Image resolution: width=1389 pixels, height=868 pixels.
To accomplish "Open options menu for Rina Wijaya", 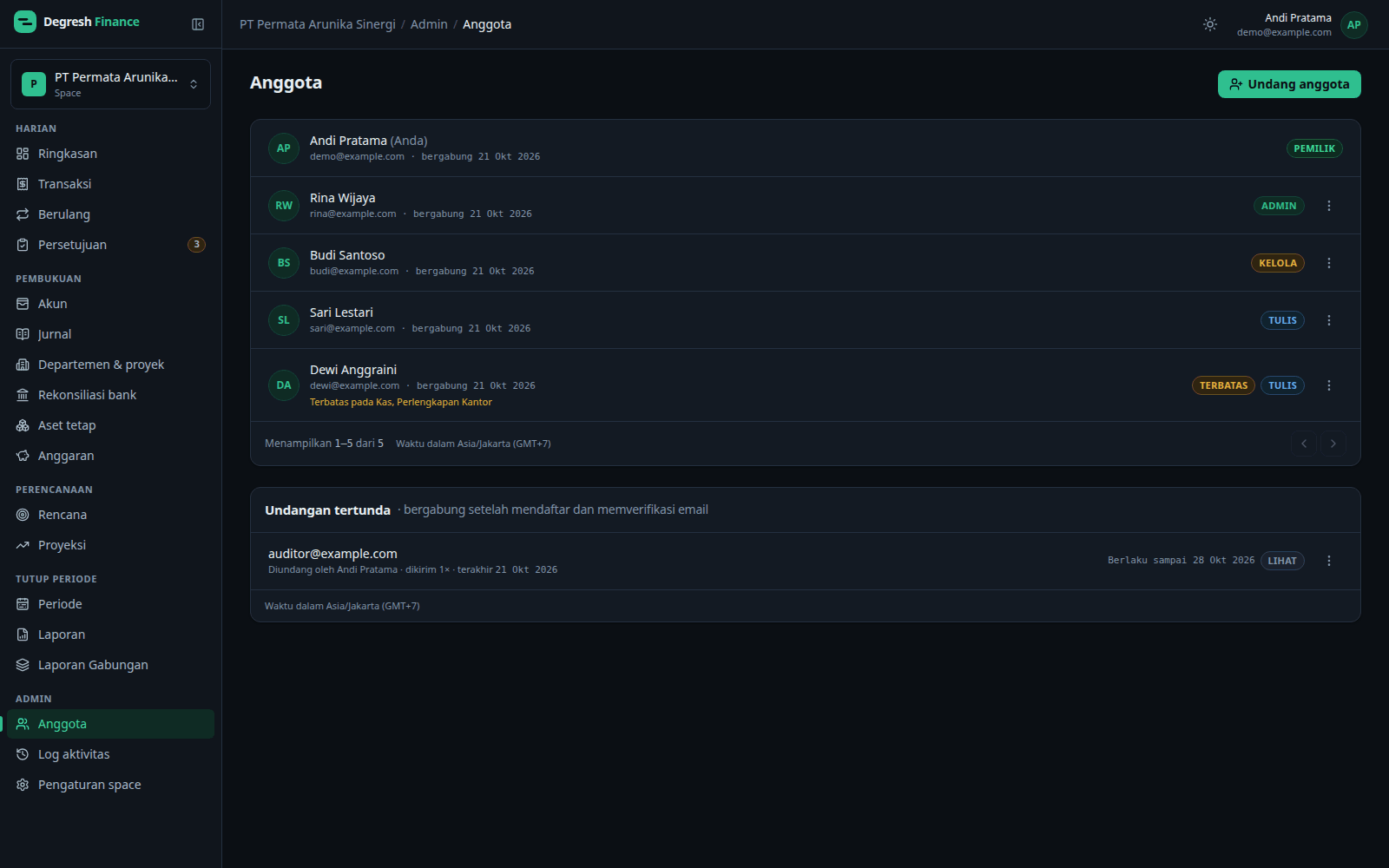I will [1329, 206].
